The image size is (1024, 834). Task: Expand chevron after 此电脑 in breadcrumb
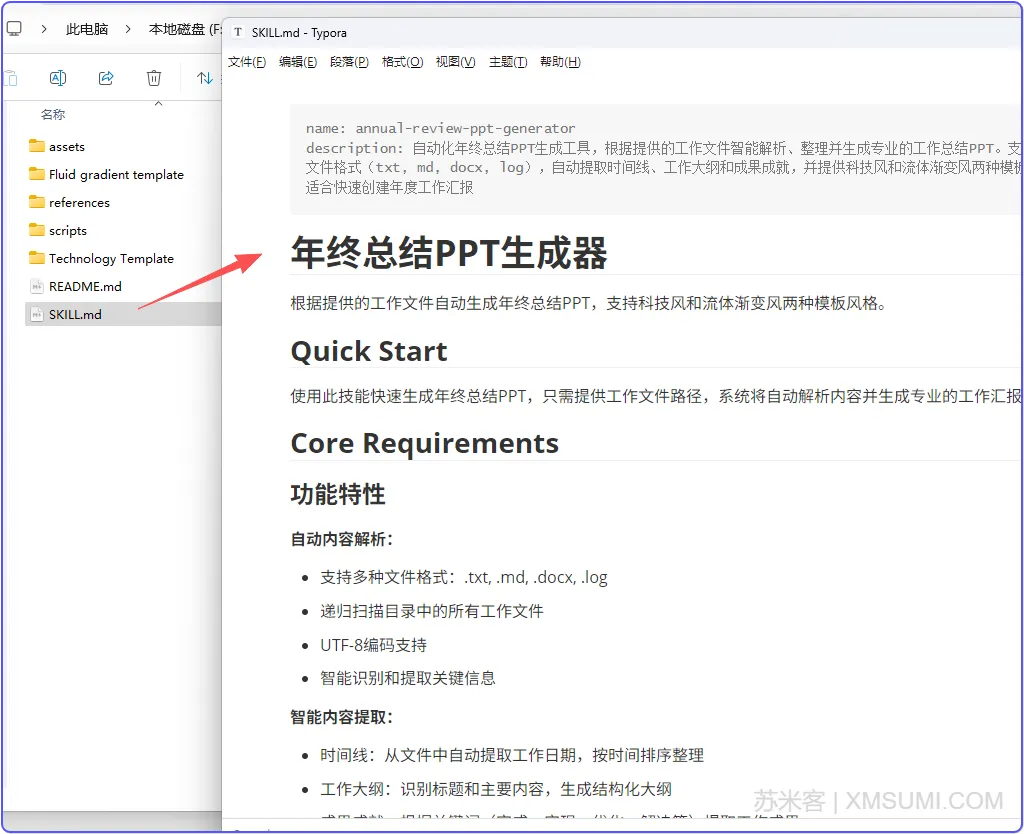(x=128, y=29)
